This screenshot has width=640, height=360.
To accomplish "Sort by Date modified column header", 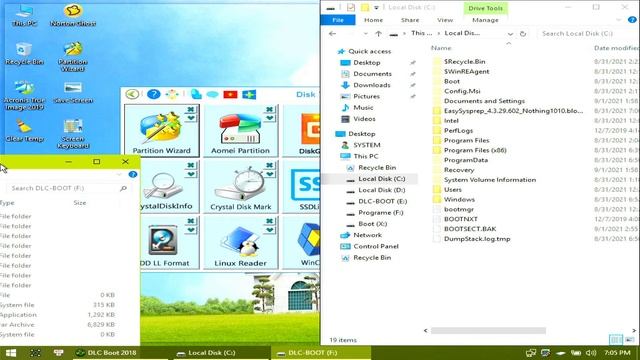I will click(616, 48).
